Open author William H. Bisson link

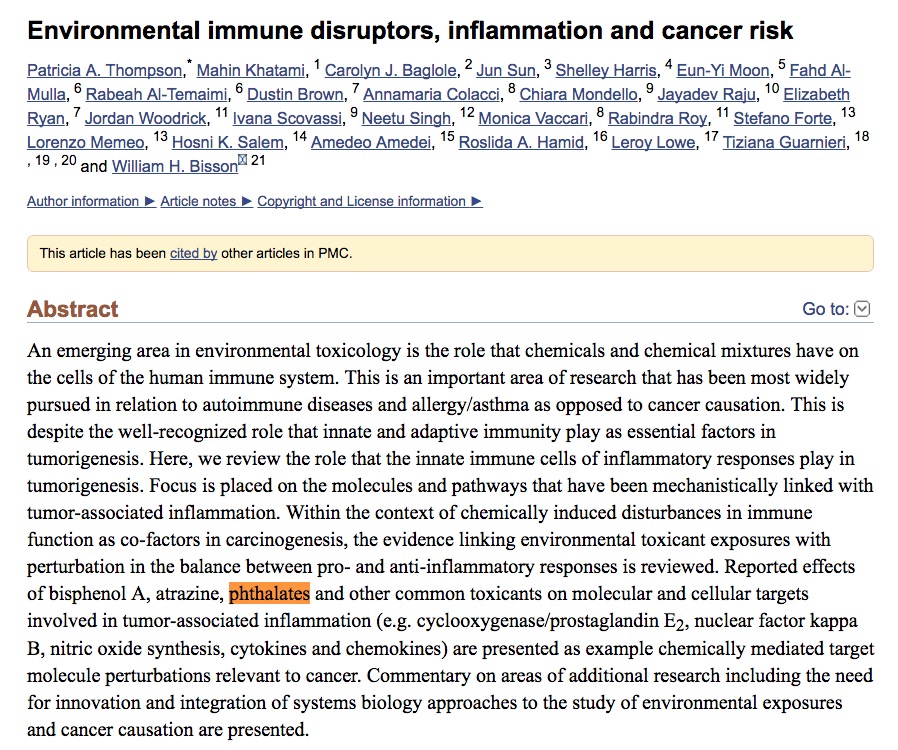point(175,166)
